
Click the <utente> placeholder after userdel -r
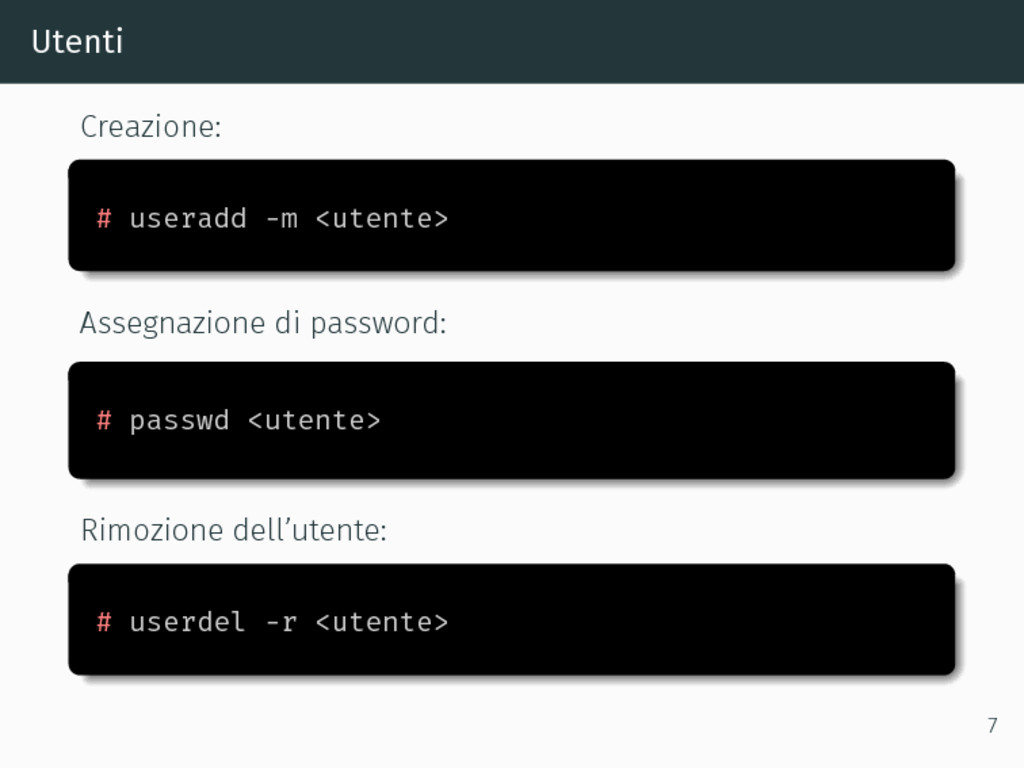(x=382, y=622)
